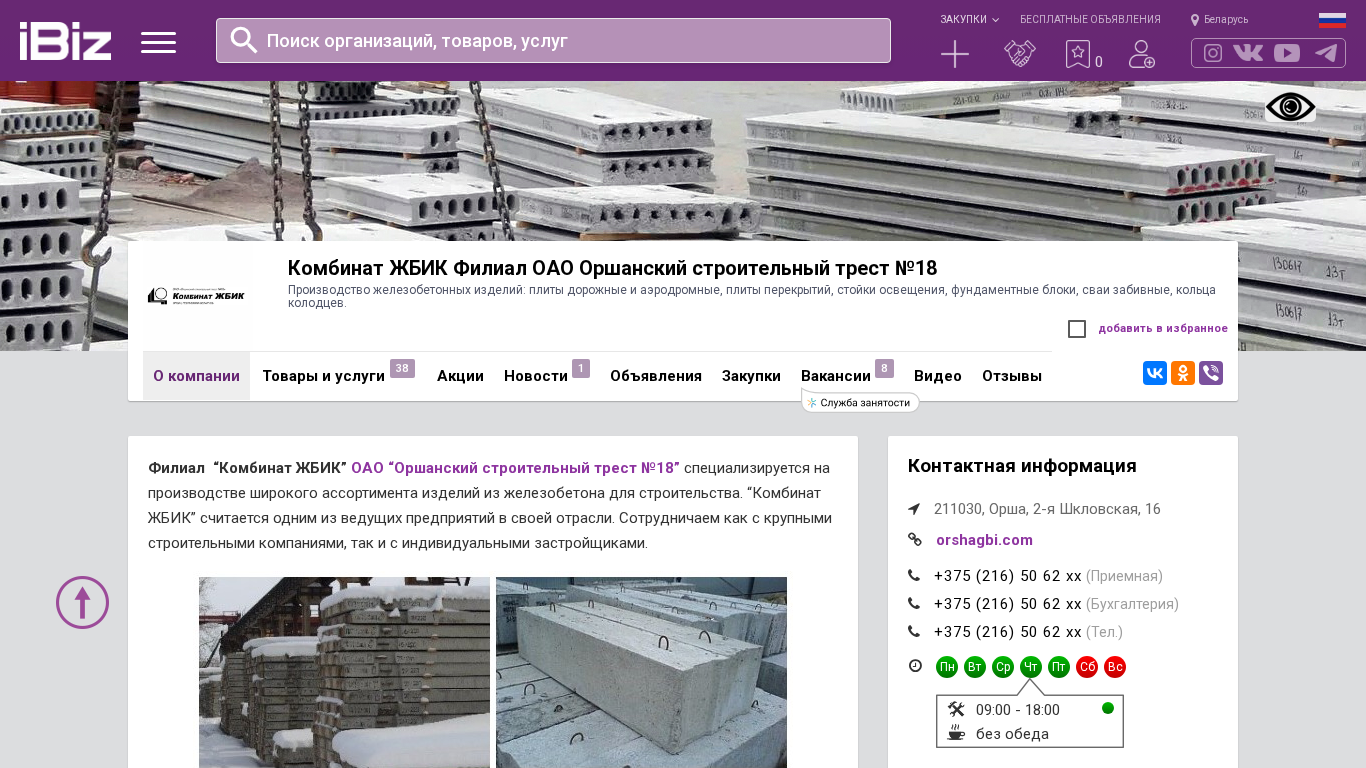Screen dimensions: 1366x768
Task: Click the user registration icon
Action: click(1142, 54)
